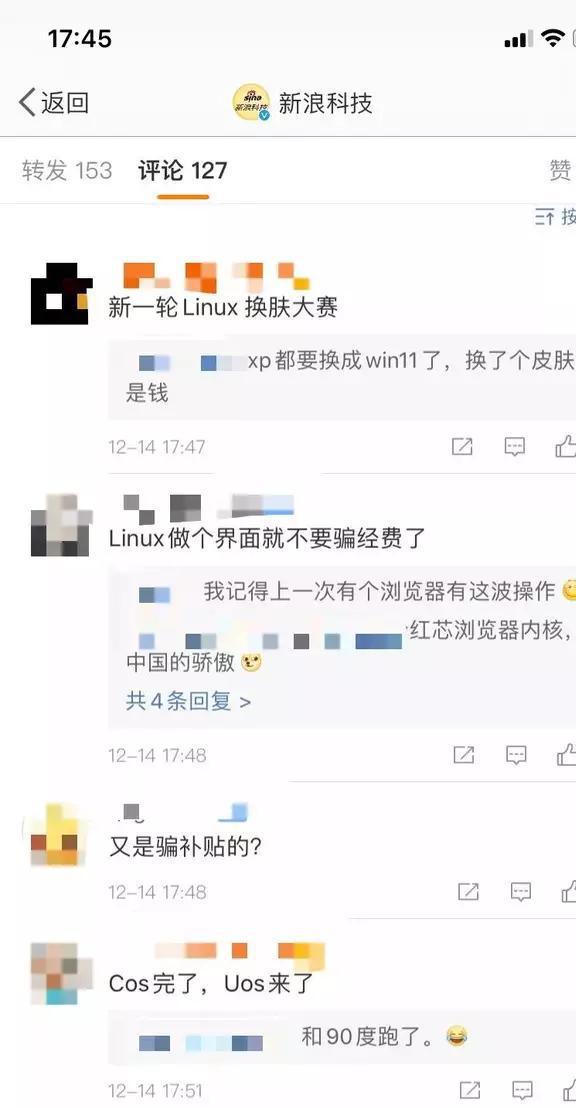The image size is (576, 1108).
Task: Reply to the 骗经费 comment
Action: point(517,755)
